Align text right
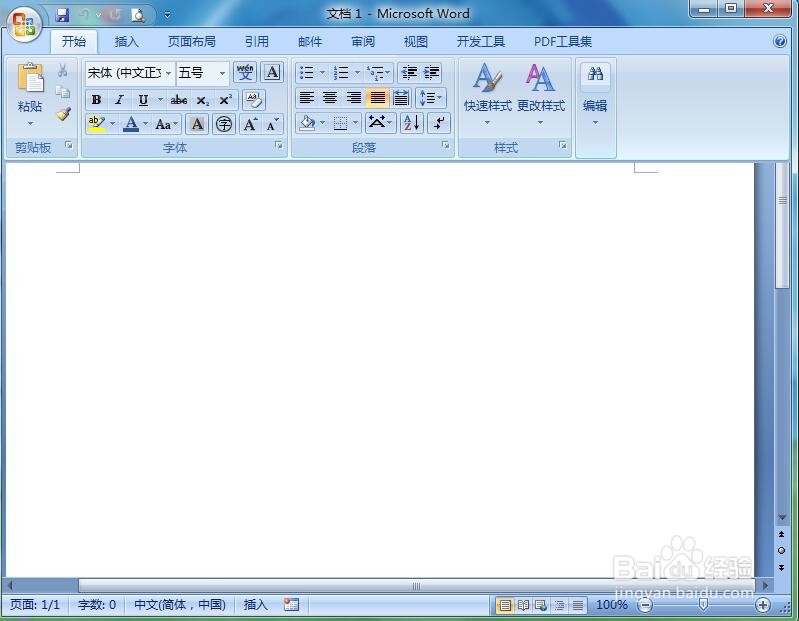Screen dimensions: 799x621 click(x=354, y=97)
